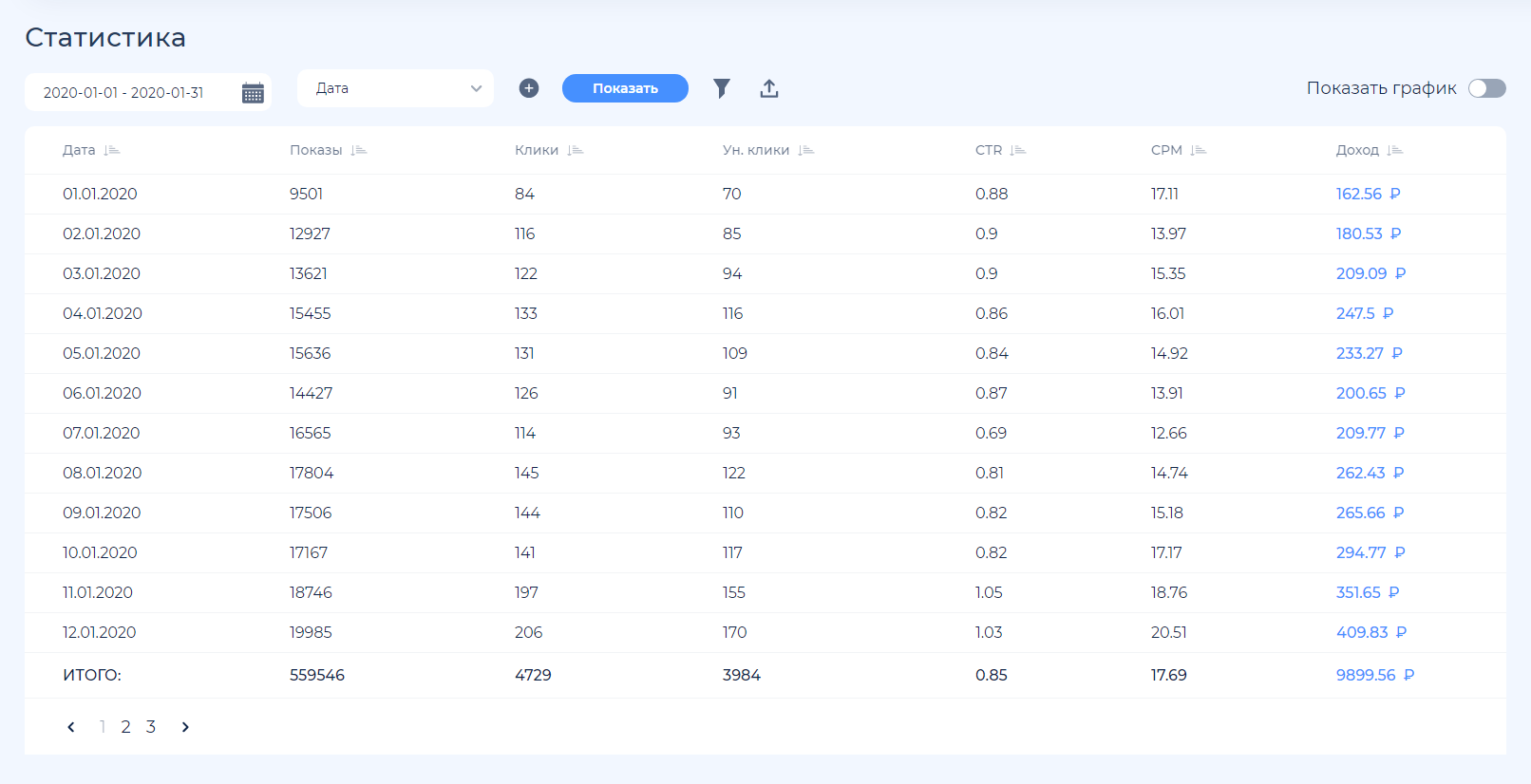Click the ИТОГО total row label
Viewport: 1531px width, 784px height.
[92, 675]
